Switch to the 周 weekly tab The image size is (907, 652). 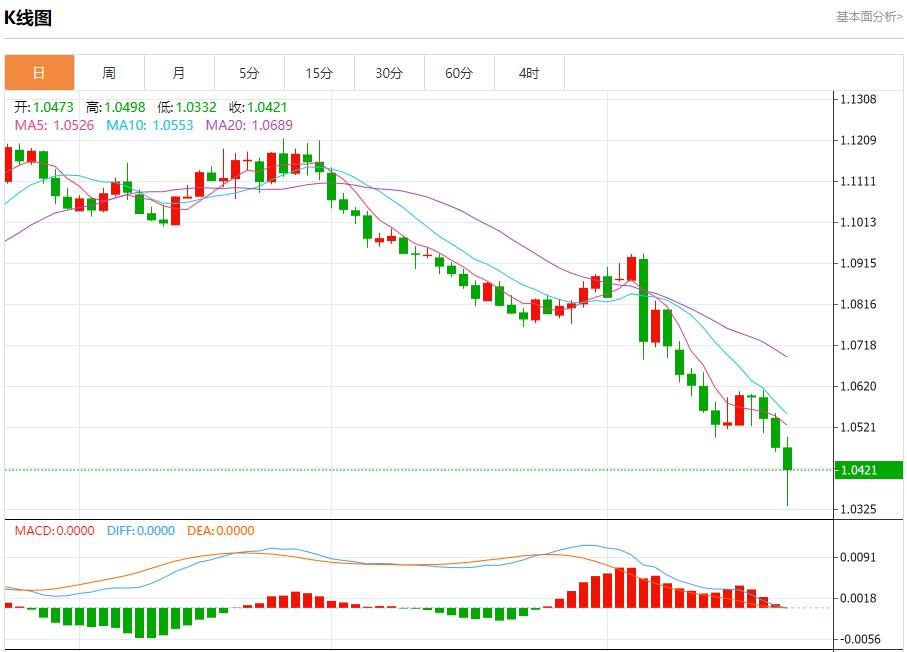click(109, 73)
